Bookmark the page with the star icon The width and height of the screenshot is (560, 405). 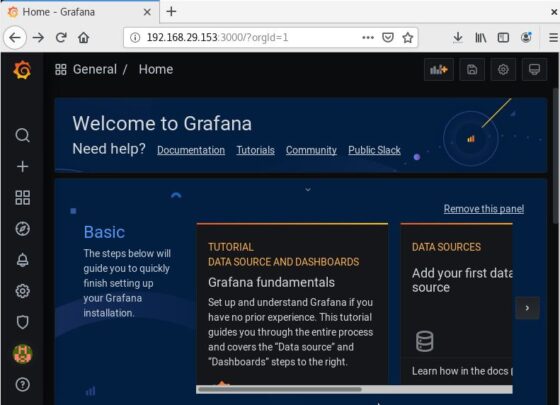click(x=408, y=38)
